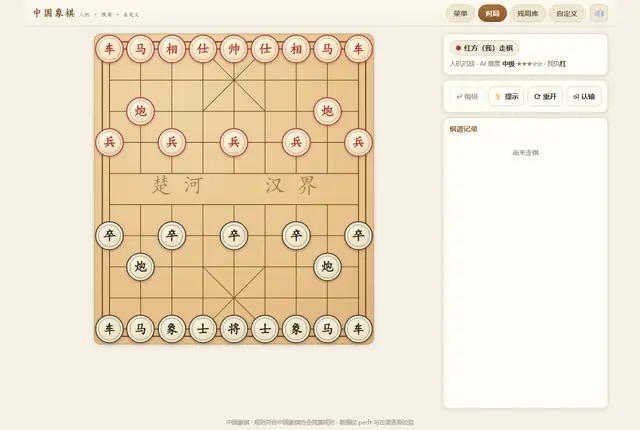Click the 悔棋 undo button
This screenshot has width=640, height=430.
click(x=467, y=97)
